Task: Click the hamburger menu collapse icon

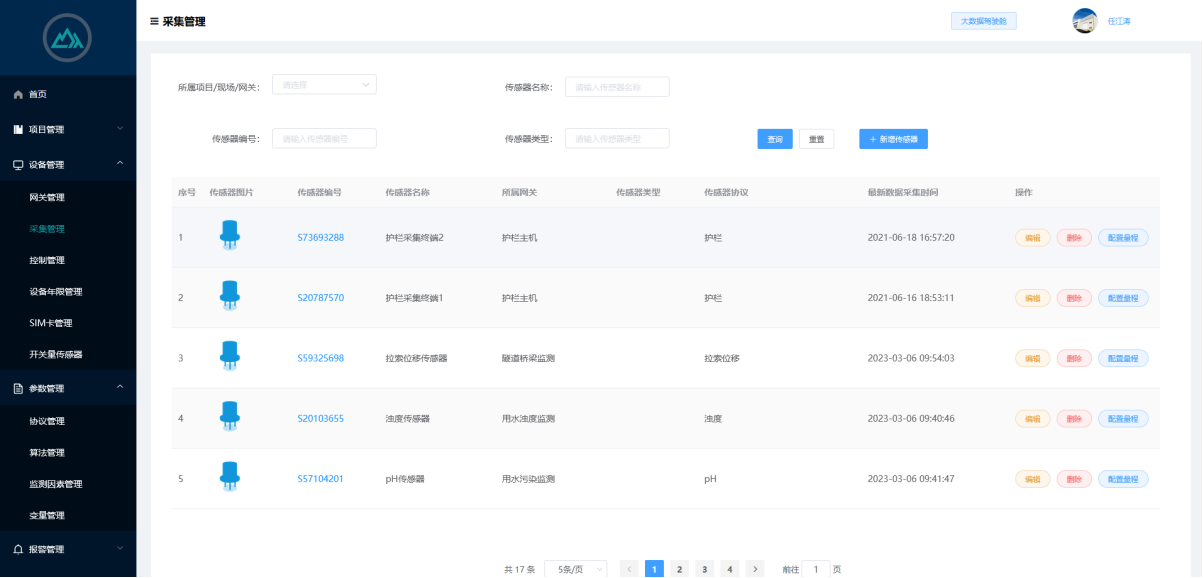Action: (154, 21)
